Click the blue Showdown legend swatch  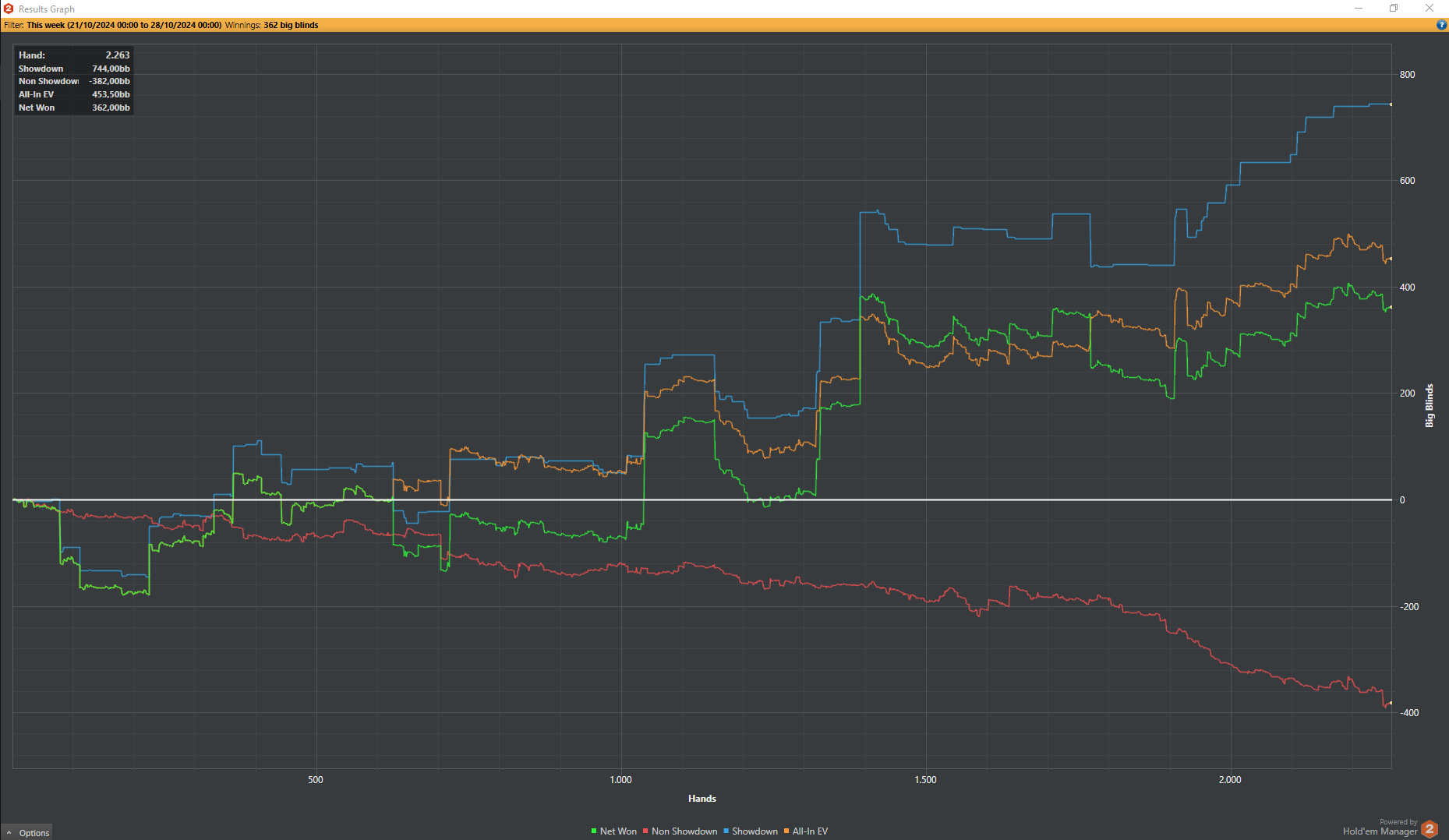click(x=726, y=831)
